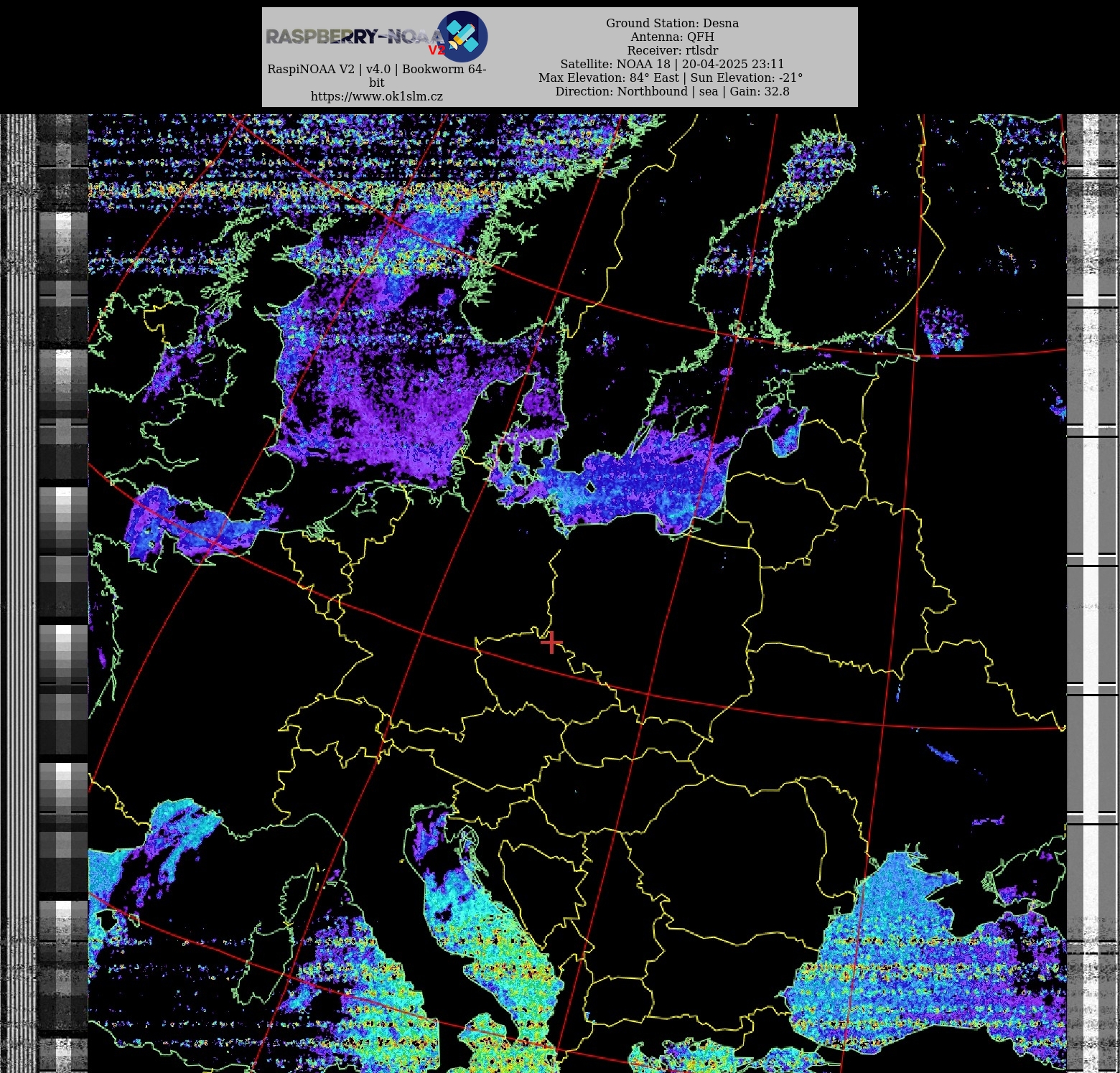Select the 'Antenna: QFH' text
The height and width of the screenshot is (1073, 1120).
click(672, 37)
